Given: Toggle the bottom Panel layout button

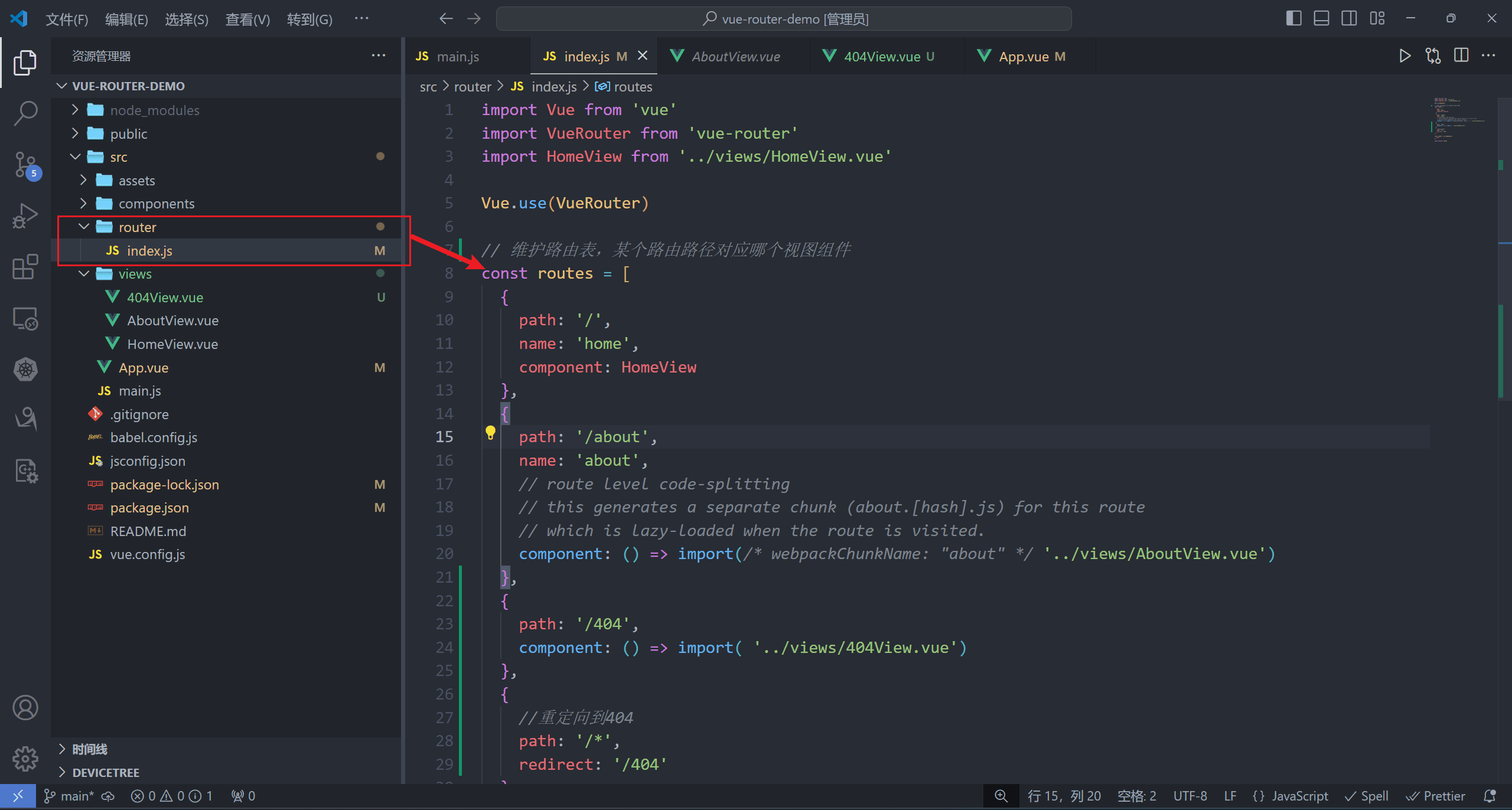Looking at the screenshot, I should pos(1321,18).
